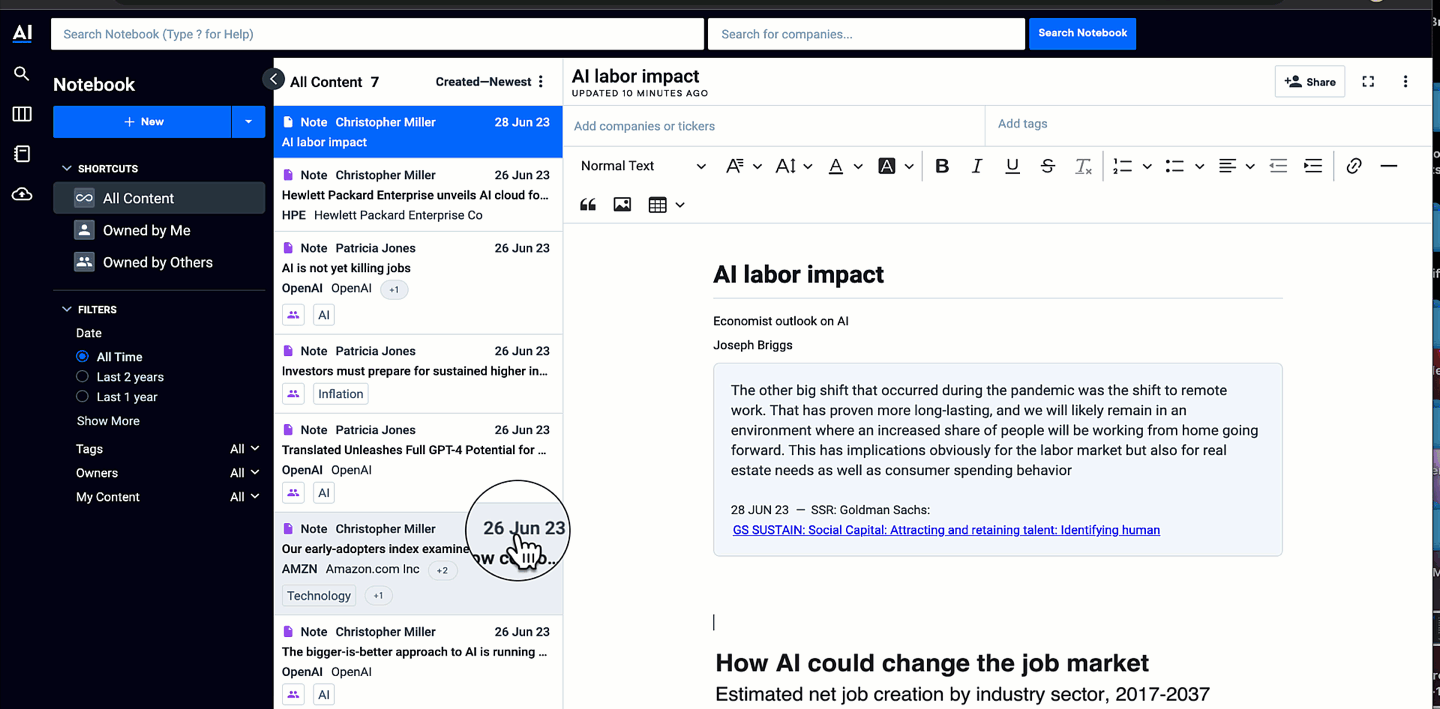Clear text formatting
Image resolution: width=1440 pixels, height=709 pixels.
point(1083,166)
